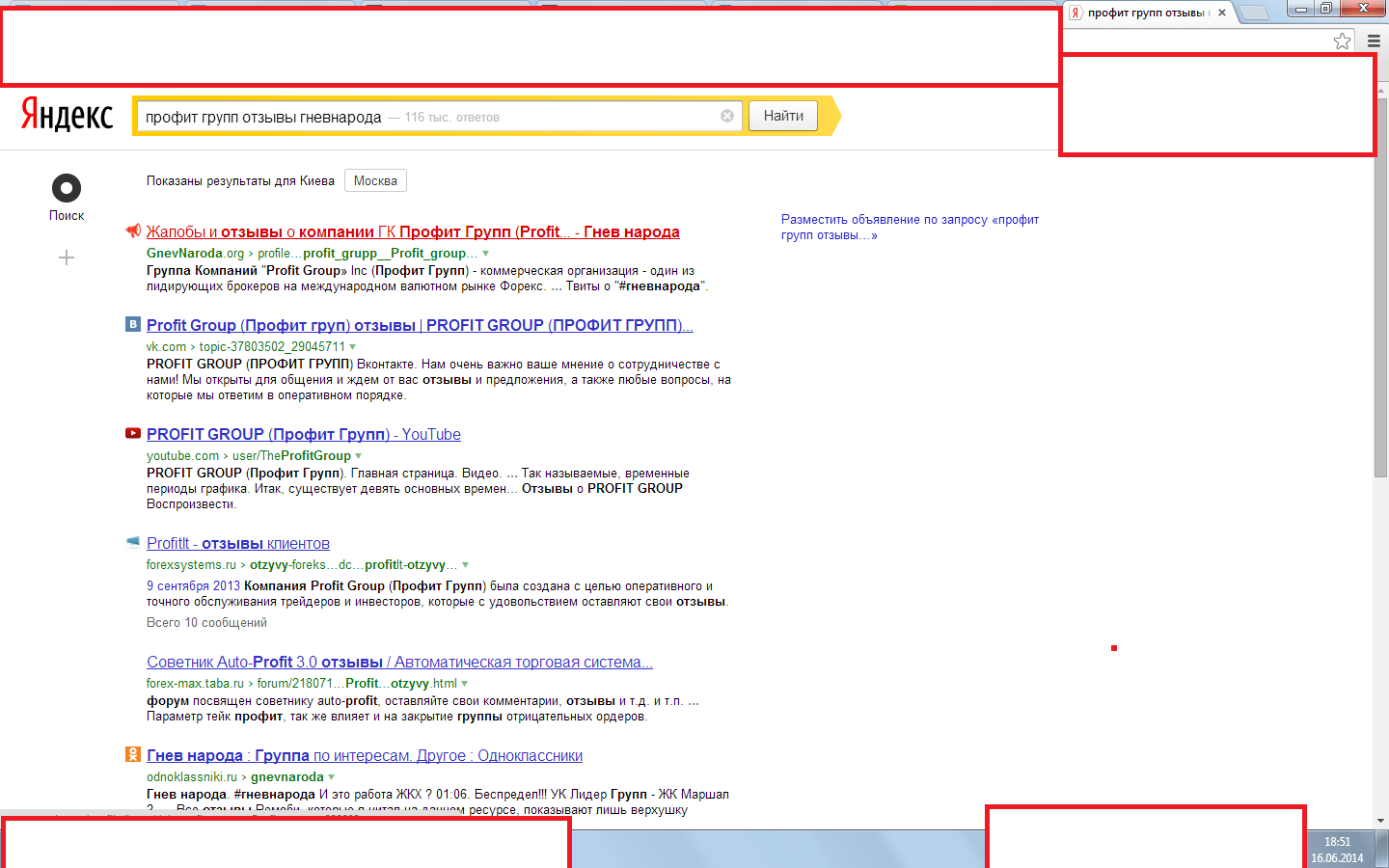Click the 9 сентября 2013 date text
This screenshot has width=1389, height=868.
coord(193,585)
